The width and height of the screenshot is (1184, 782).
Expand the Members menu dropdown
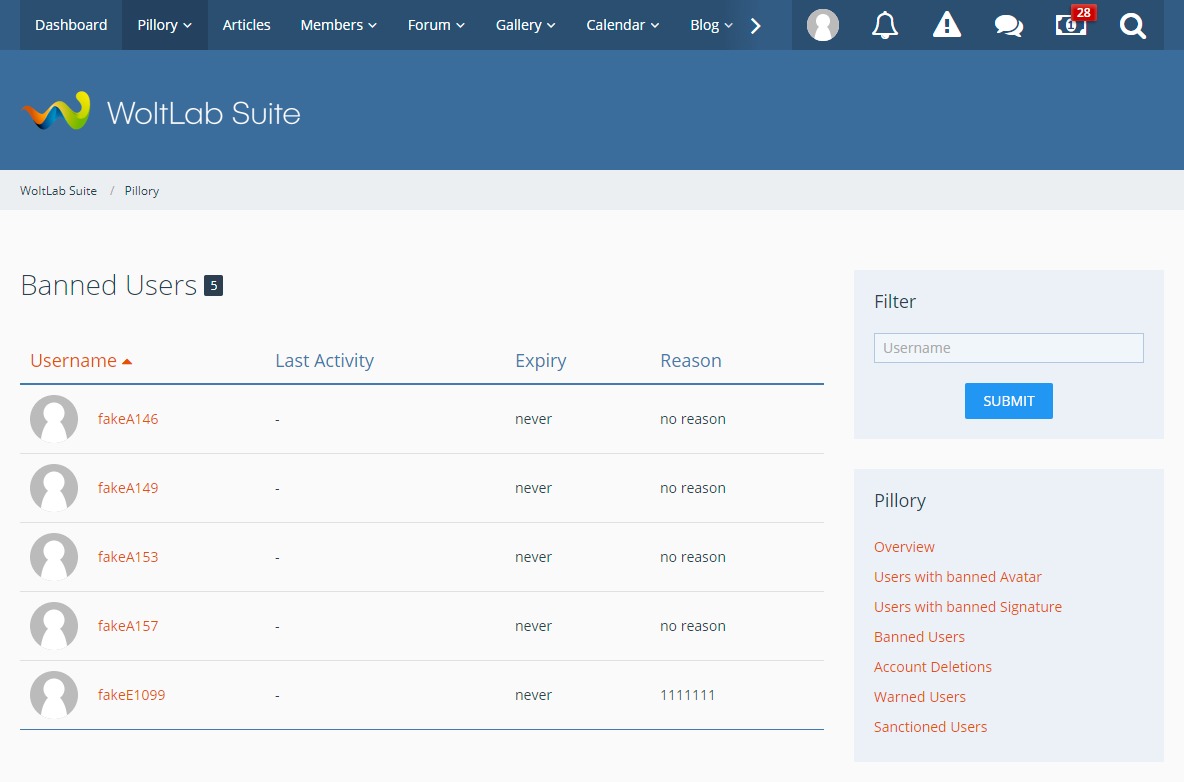coord(338,25)
